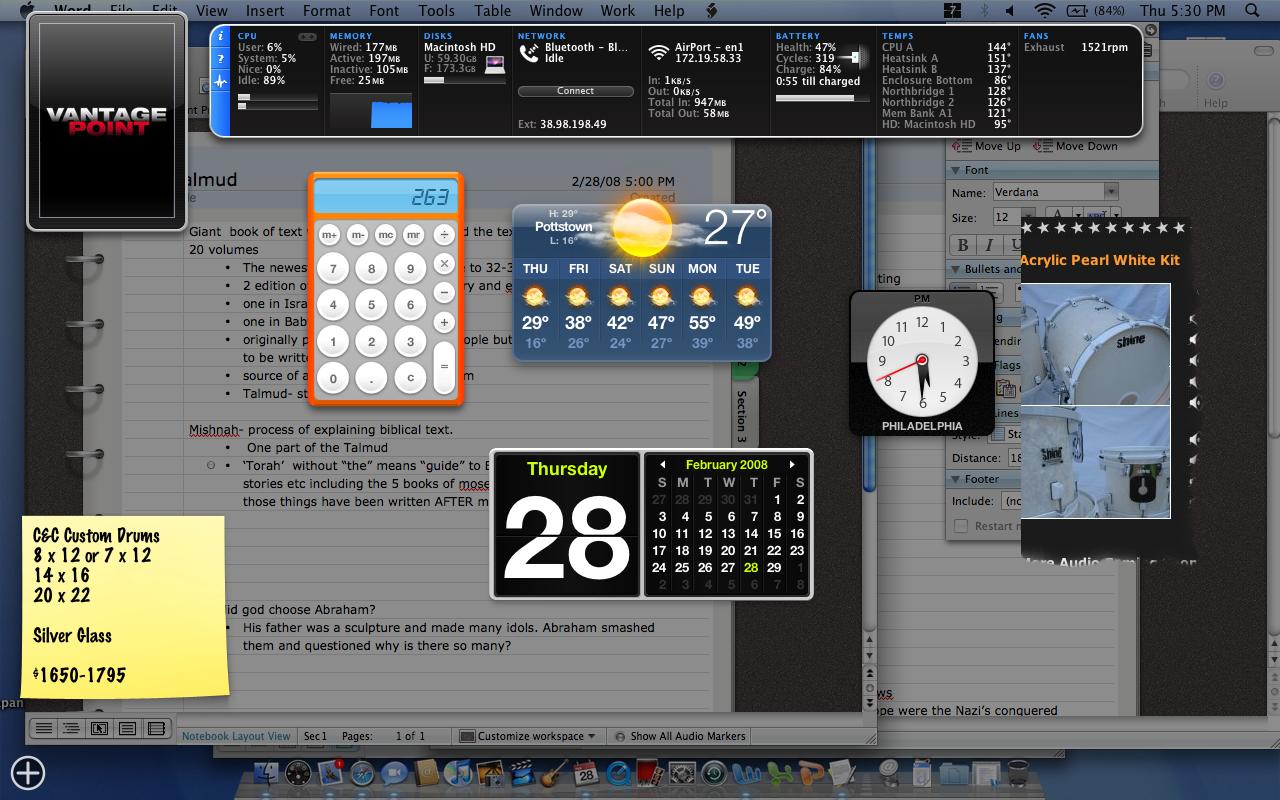Open Mail from the Dock
This screenshot has width=1280, height=800.
point(330,773)
